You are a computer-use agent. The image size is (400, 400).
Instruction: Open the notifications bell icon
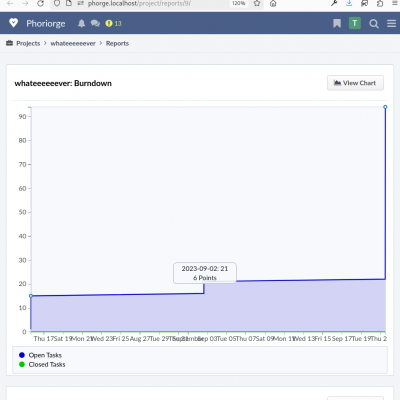tap(81, 23)
